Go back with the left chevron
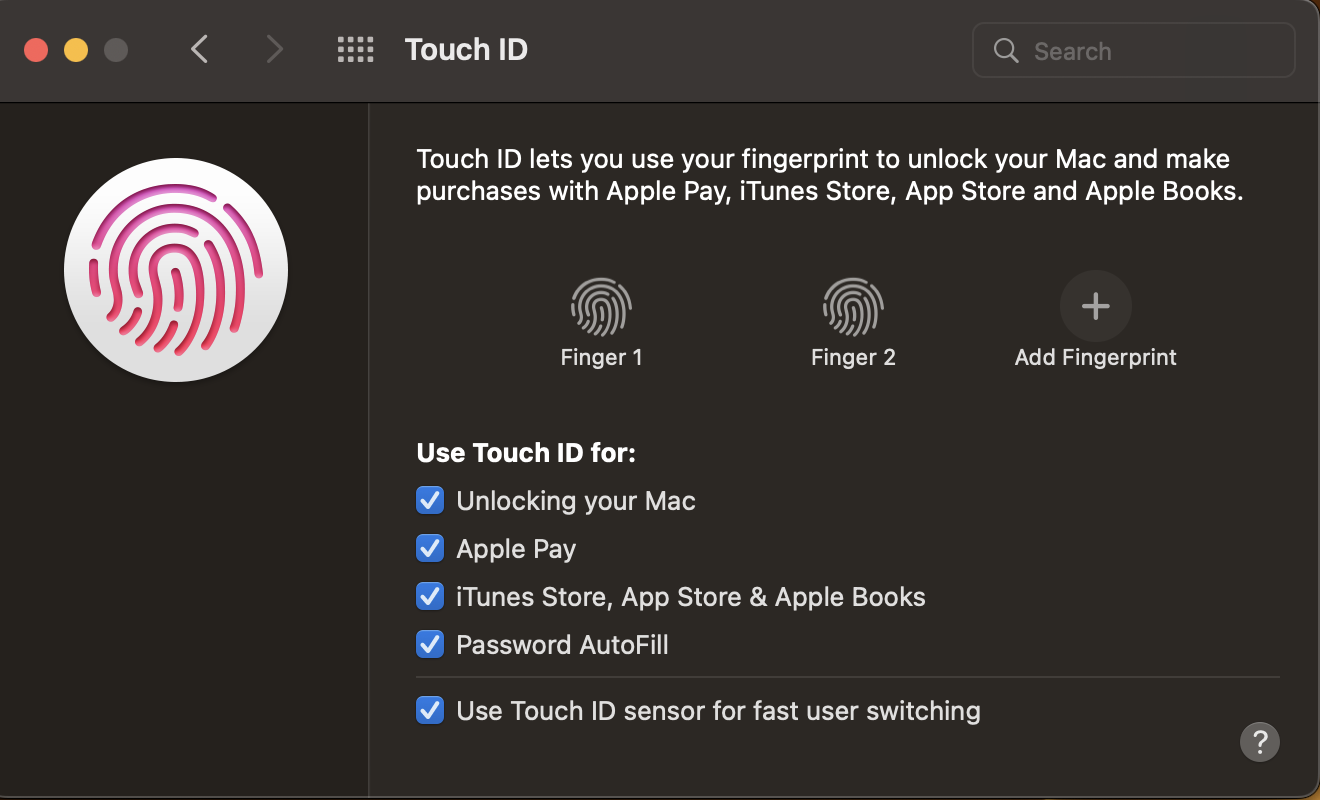The width and height of the screenshot is (1320, 800). pos(200,50)
